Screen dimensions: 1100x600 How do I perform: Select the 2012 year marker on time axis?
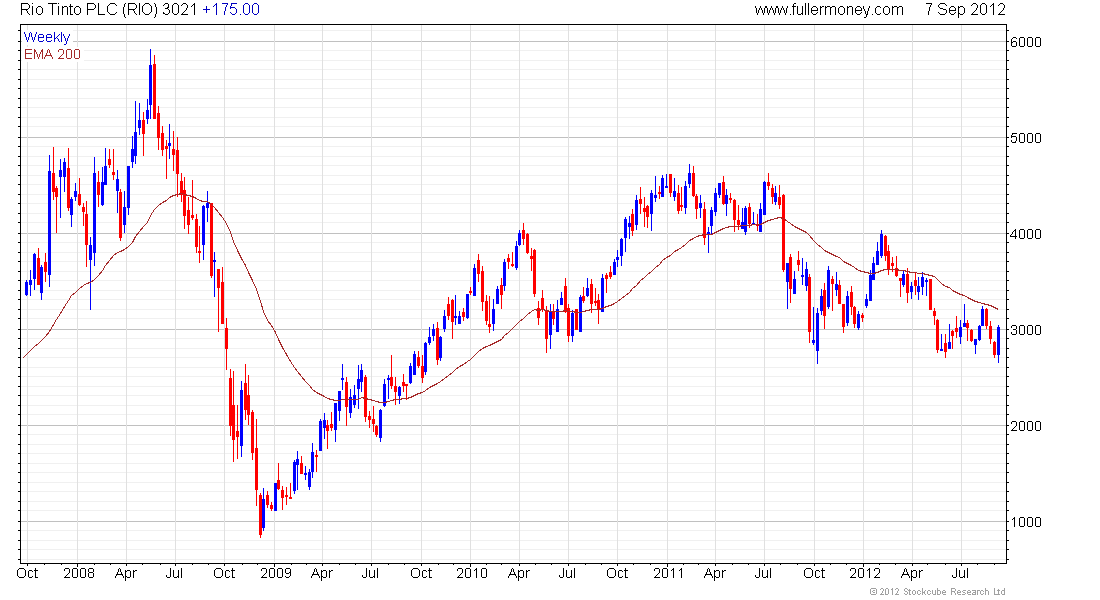(864, 573)
